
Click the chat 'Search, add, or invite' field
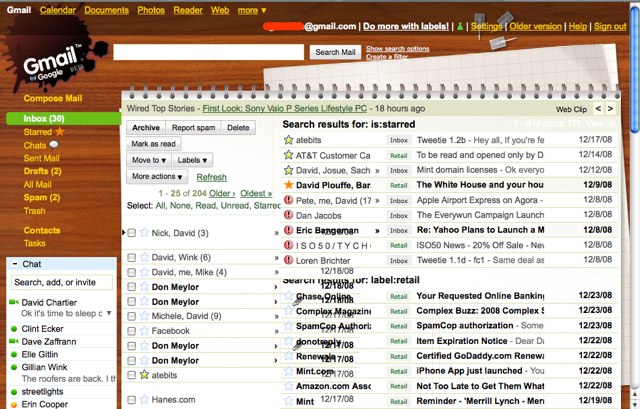point(62,282)
